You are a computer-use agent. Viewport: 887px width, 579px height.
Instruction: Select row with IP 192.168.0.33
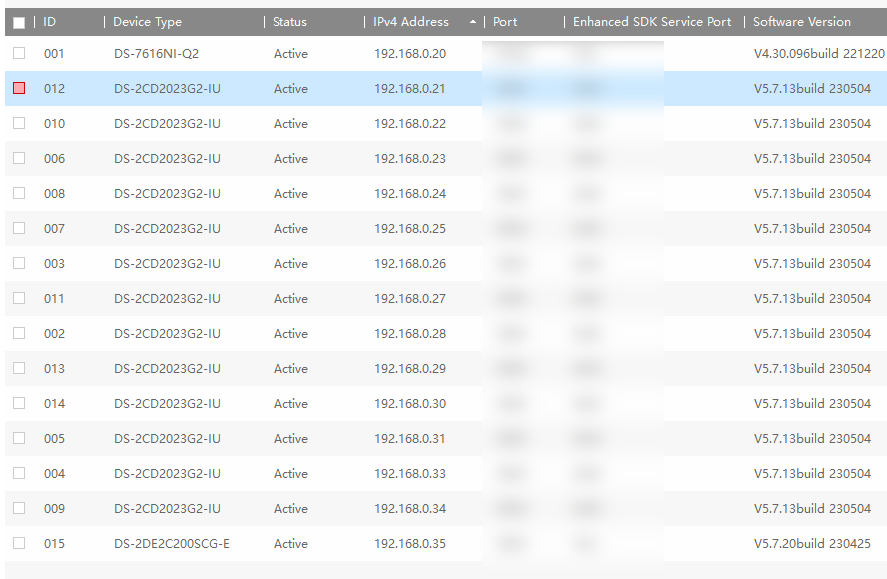410,474
